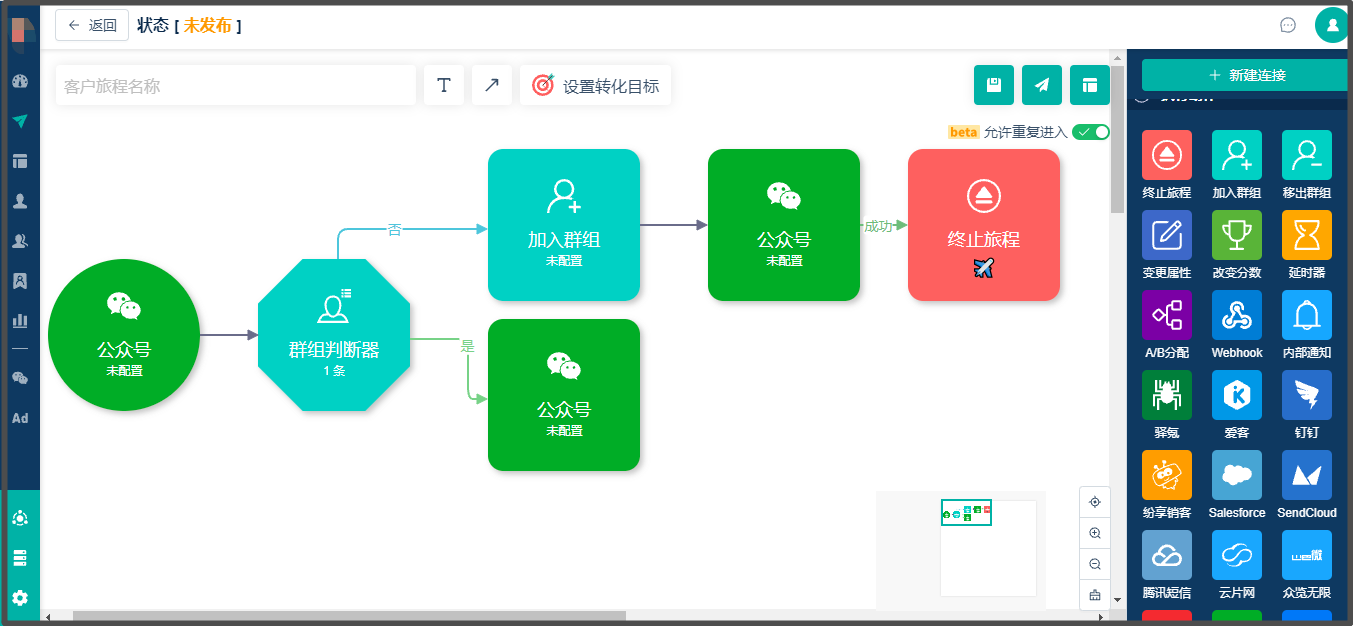Viewport: 1353px width, 626px height.
Task: Focus the 客户旅程名称 name field
Action: click(235, 85)
